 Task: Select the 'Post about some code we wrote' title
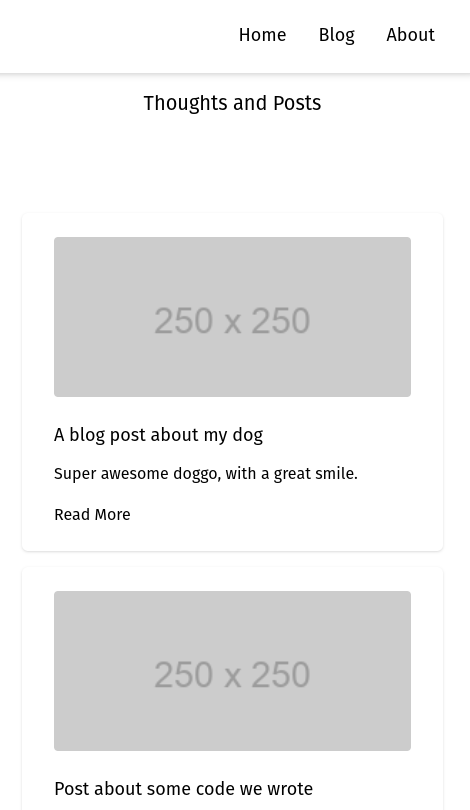click(x=183, y=789)
